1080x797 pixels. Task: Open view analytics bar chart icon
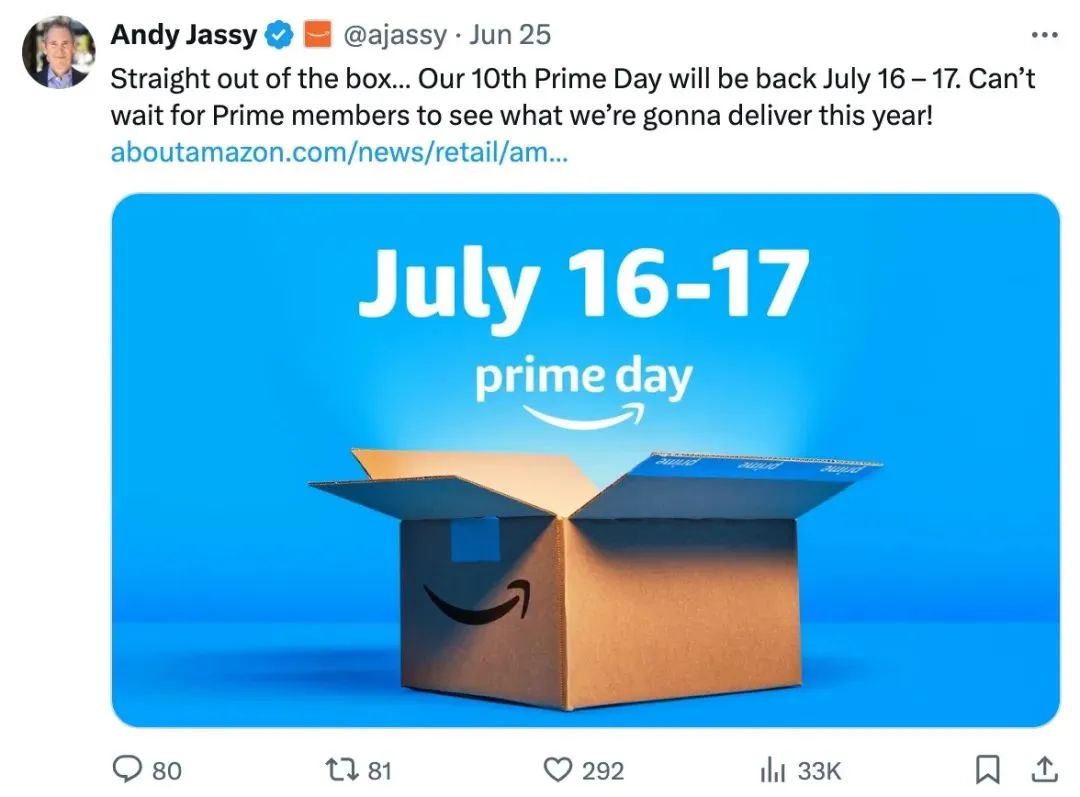click(772, 769)
